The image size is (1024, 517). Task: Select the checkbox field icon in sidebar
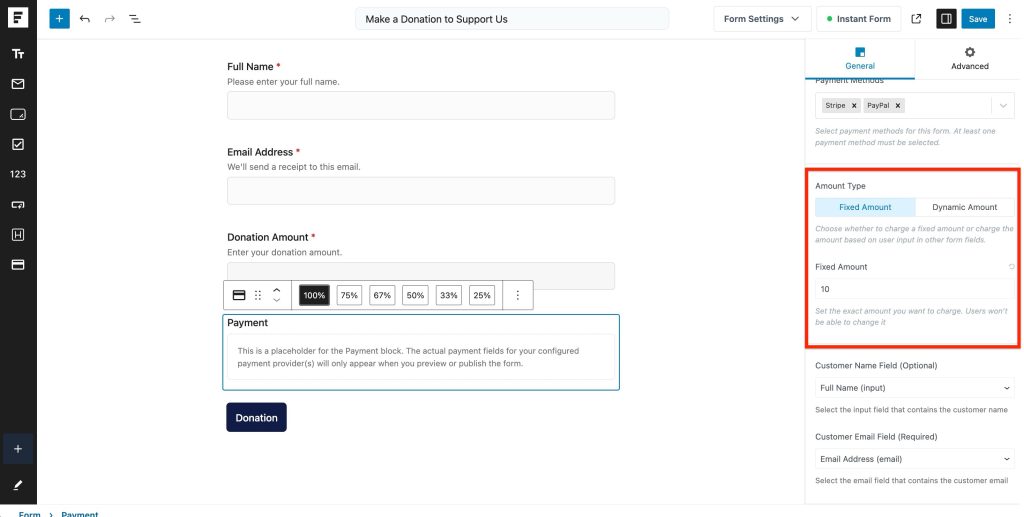pos(18,144)
